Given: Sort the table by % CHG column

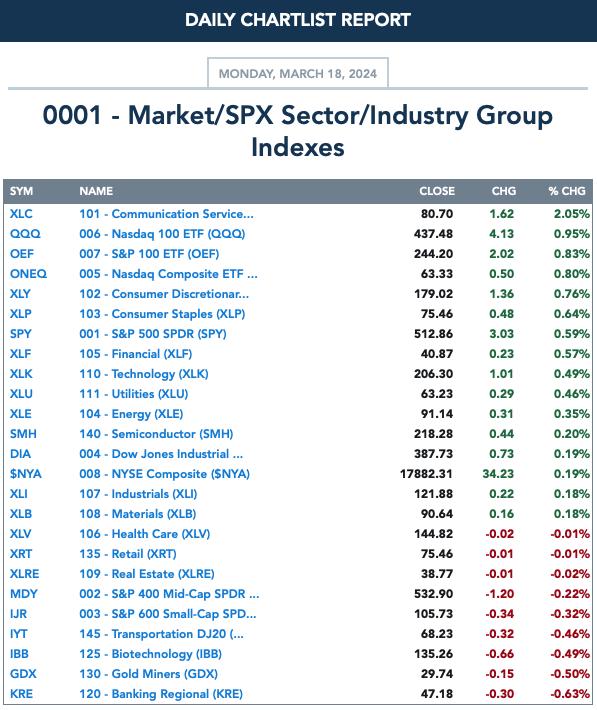Looking at the screenshot, I should [x=567, y=191].
